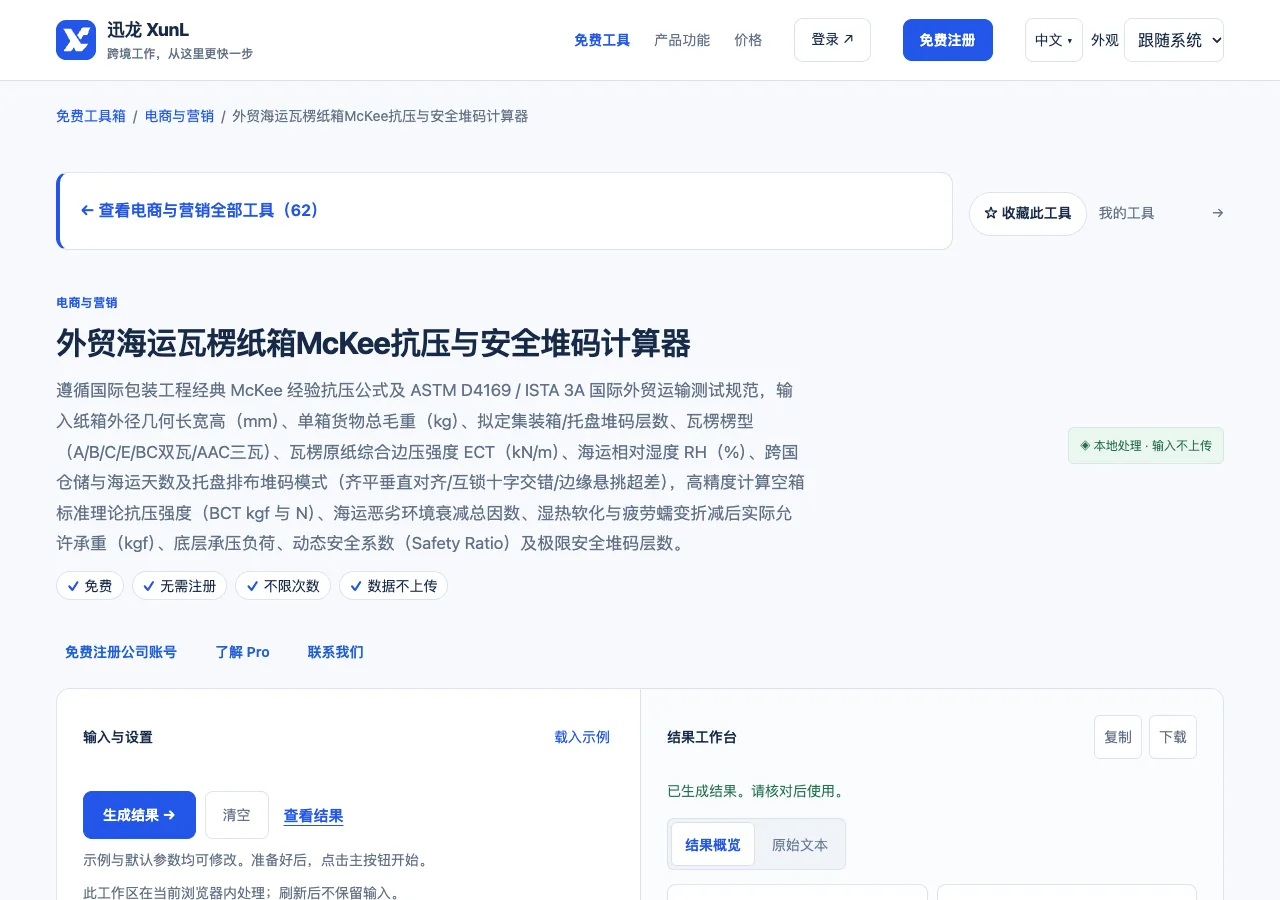
Task: Open the 联系我们 link
Action: point(336,652)
